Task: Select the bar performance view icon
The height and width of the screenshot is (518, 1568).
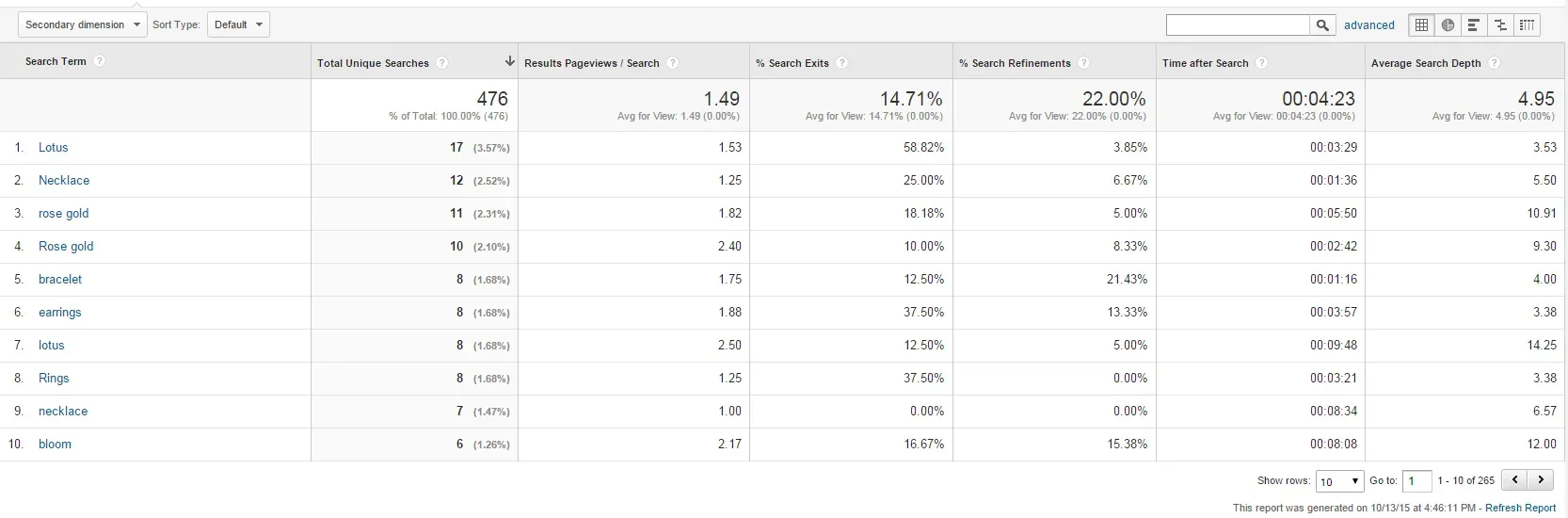Action: [x=1474, y=25]
